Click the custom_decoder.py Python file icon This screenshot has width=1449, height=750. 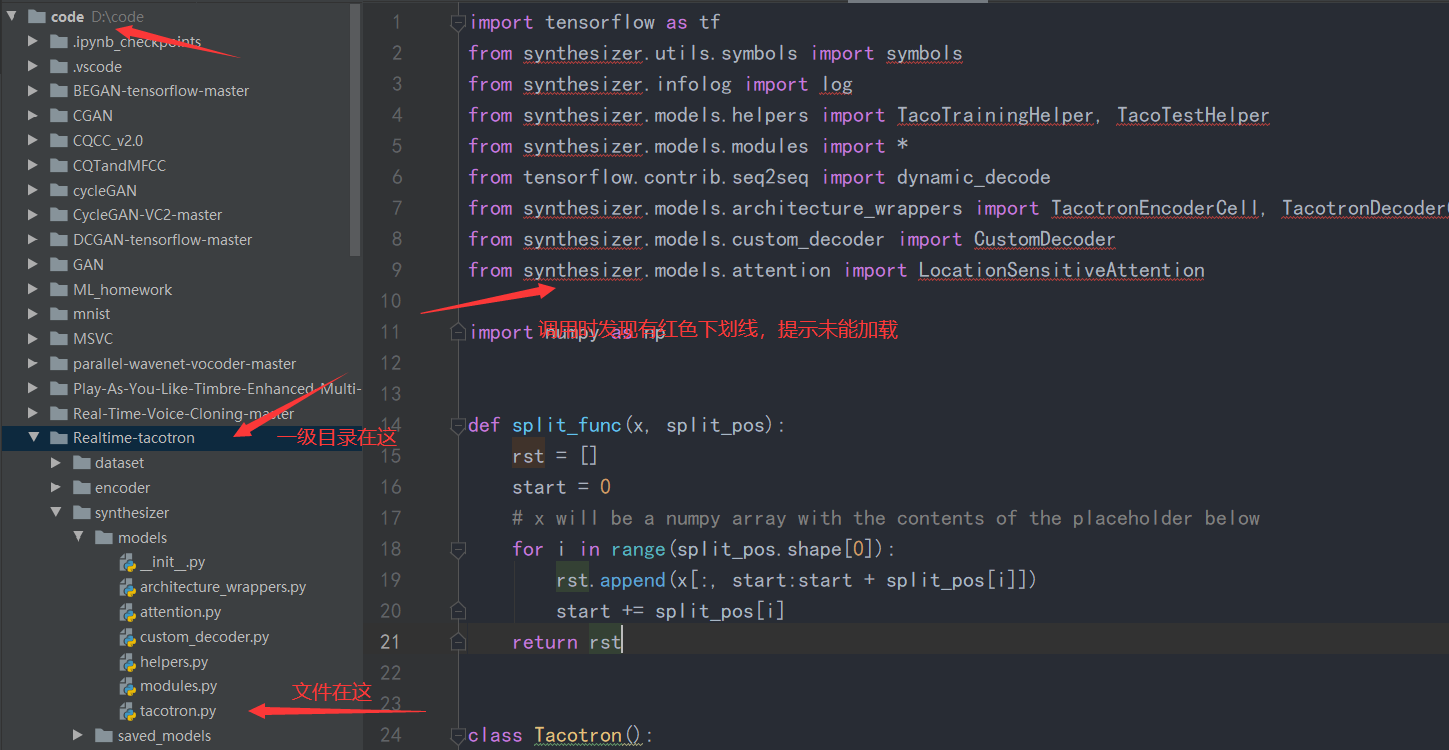(x=127, y=637)
